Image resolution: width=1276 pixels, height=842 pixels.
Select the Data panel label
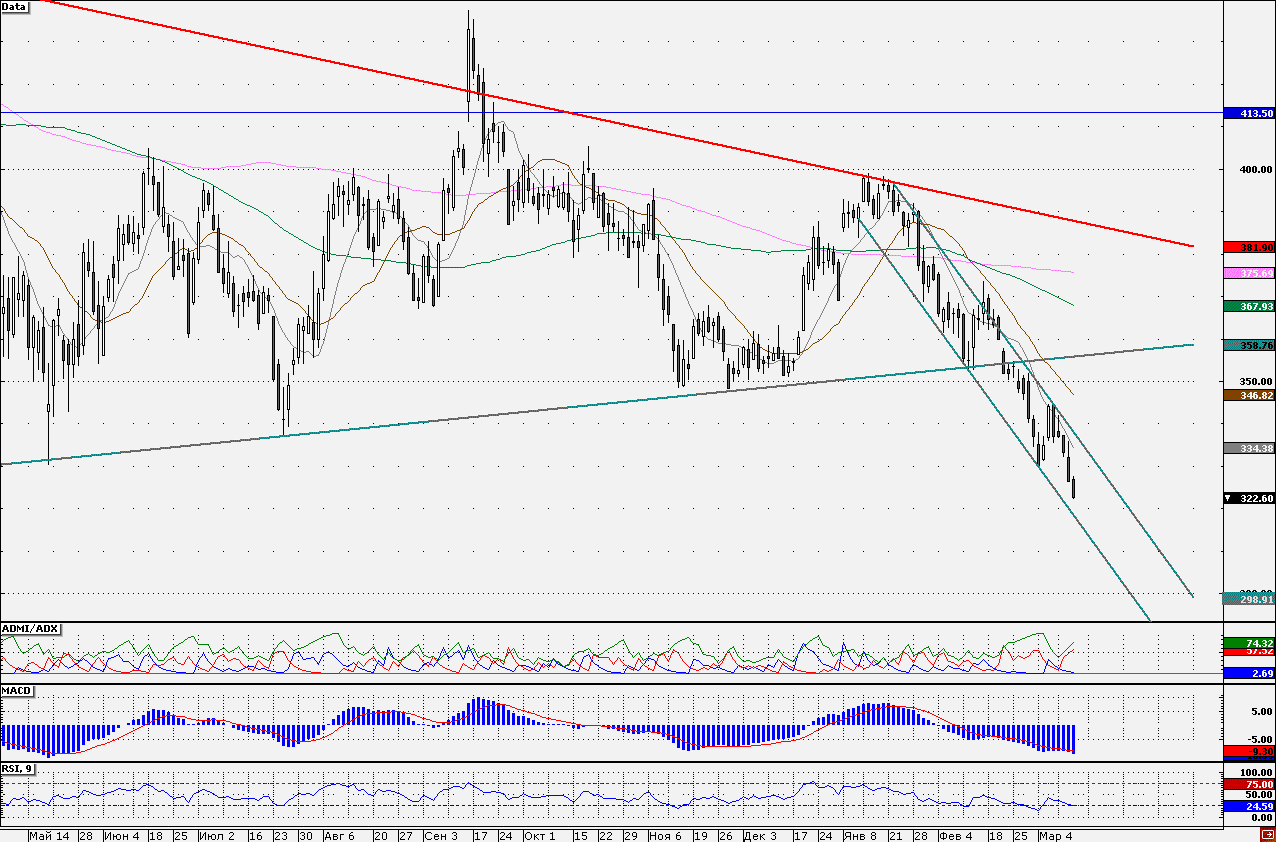(x=15, y=6)
